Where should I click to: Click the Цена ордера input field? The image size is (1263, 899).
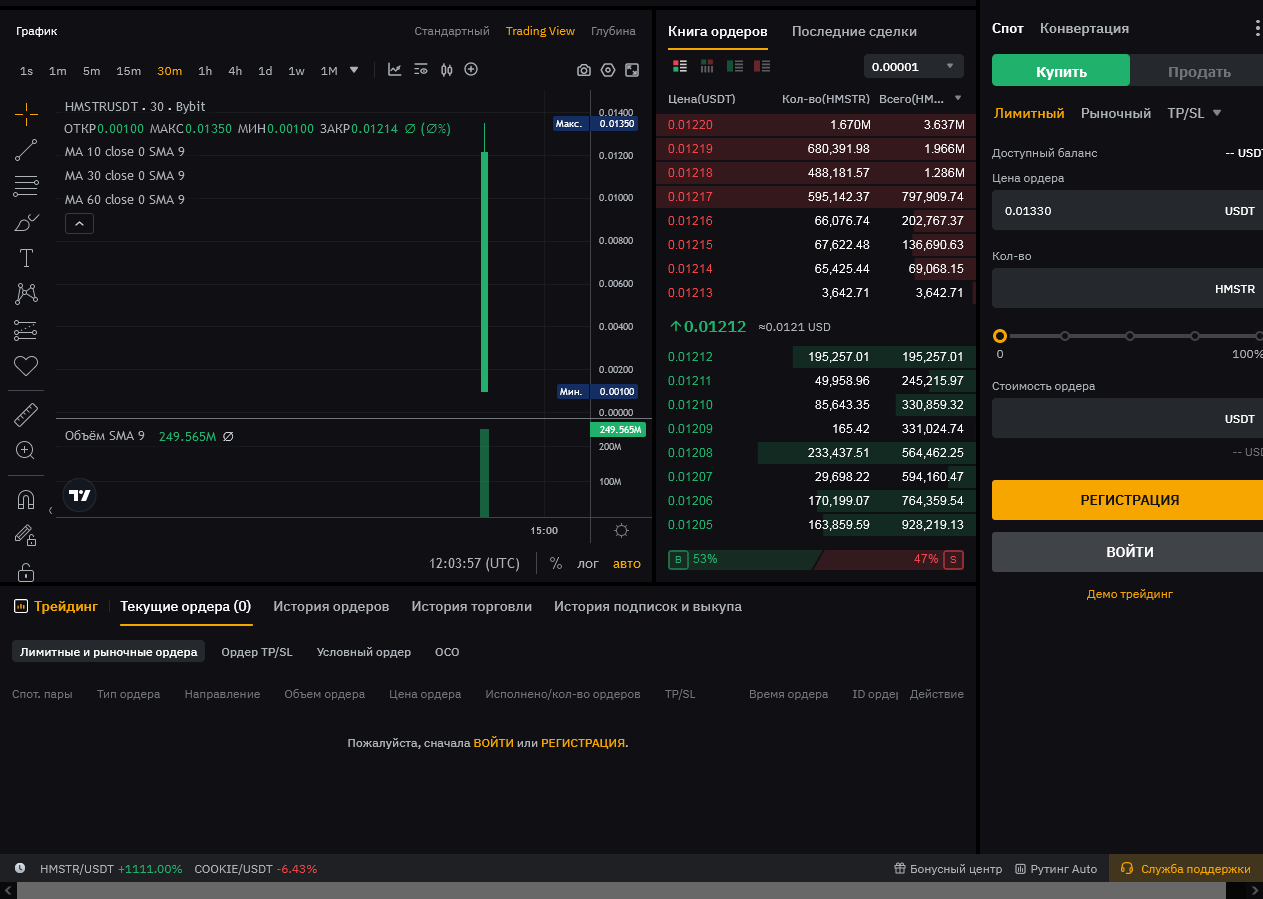[1128, 211]
